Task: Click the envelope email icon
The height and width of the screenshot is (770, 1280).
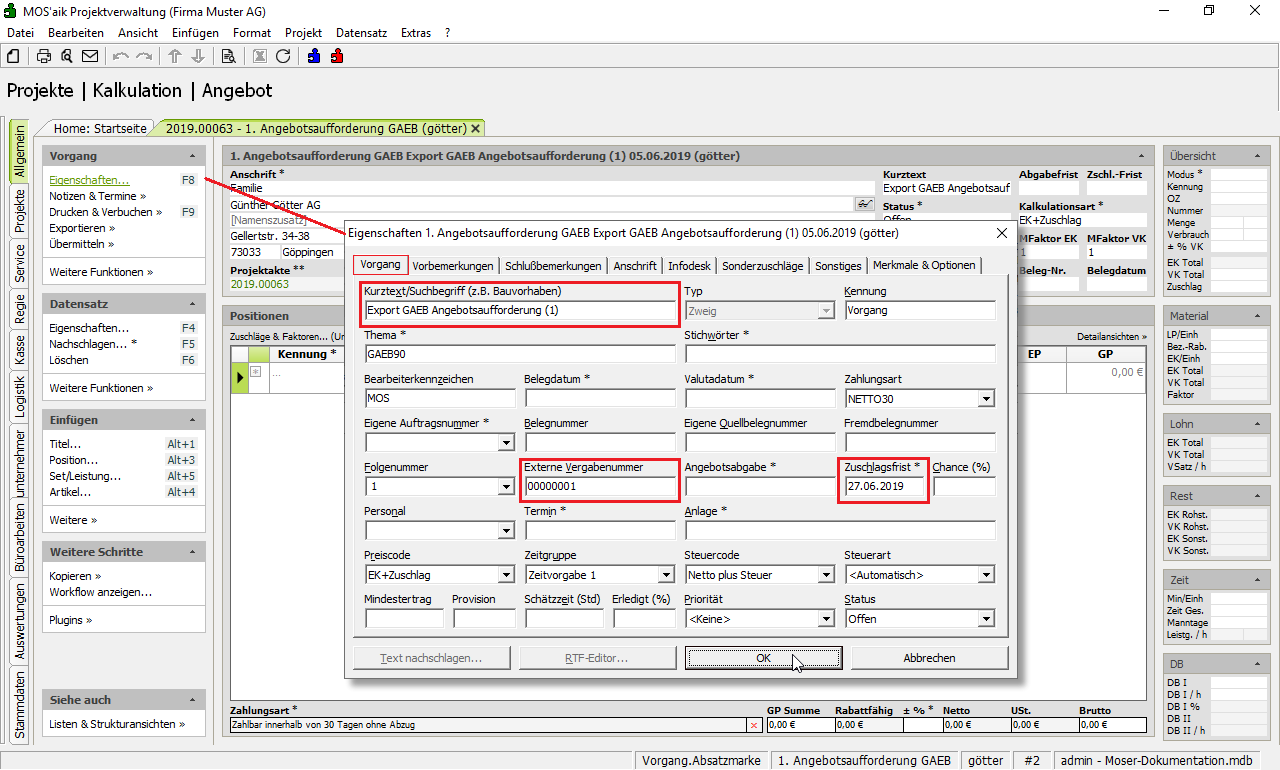Action: (90, 56)
